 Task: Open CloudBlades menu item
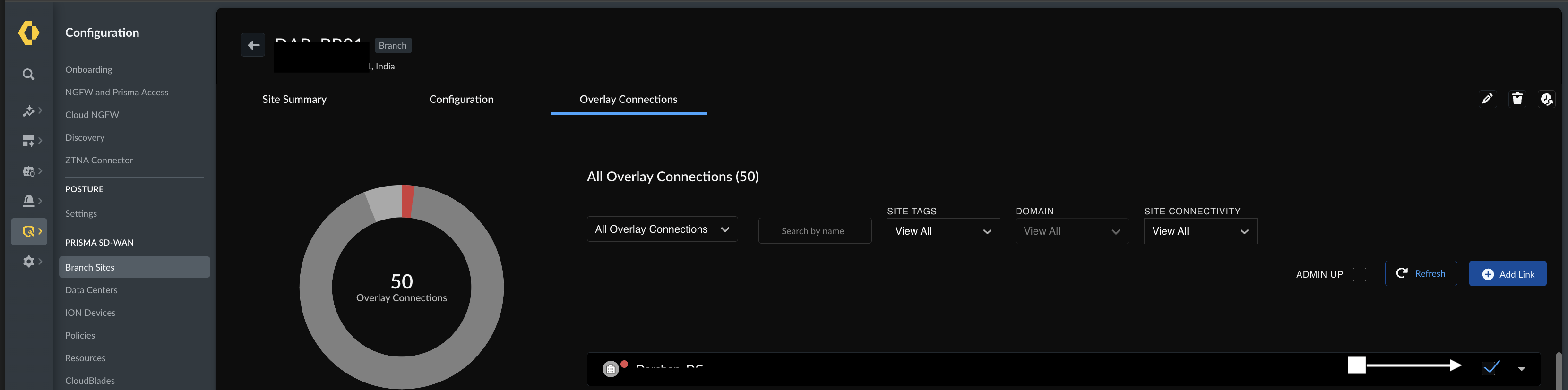pyautogui.click(x=90, y=381)
